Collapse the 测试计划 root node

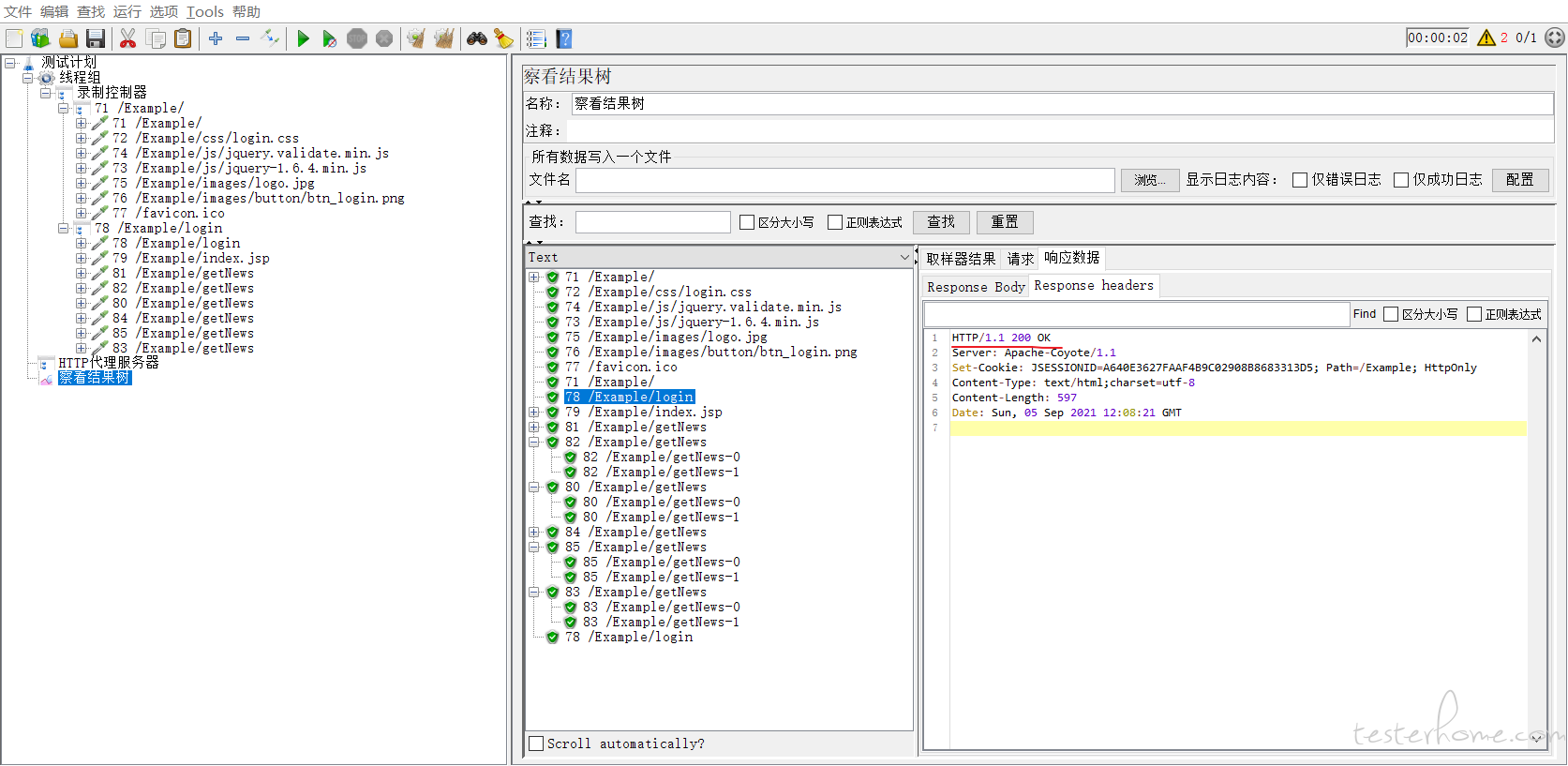(10, 63)
